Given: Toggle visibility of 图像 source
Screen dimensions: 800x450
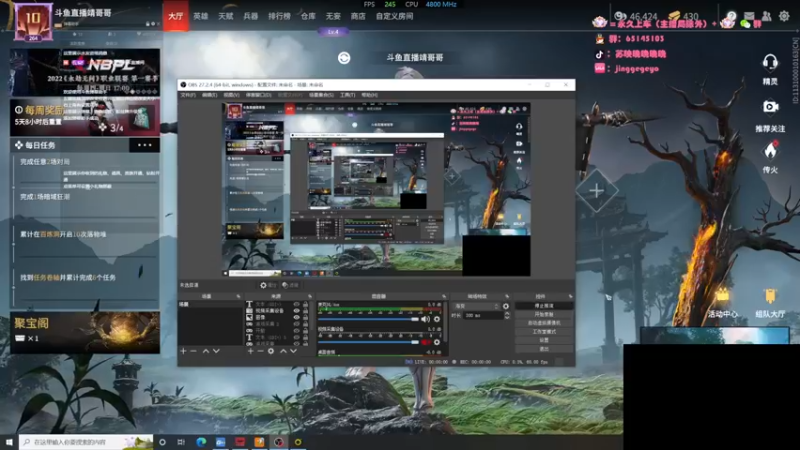Looking at the screenshot, I should click(x=296, y=317).
